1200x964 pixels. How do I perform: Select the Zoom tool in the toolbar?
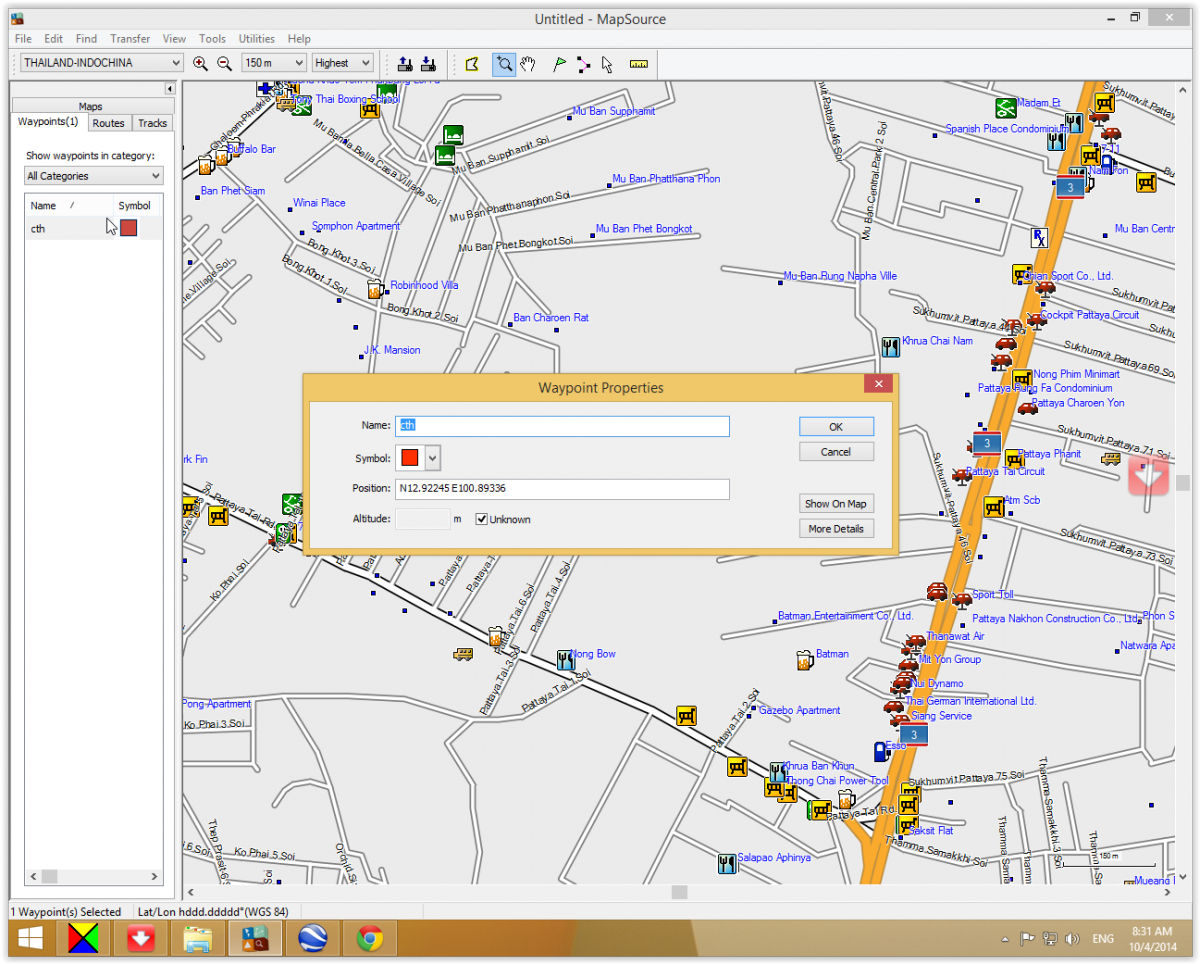504,64
